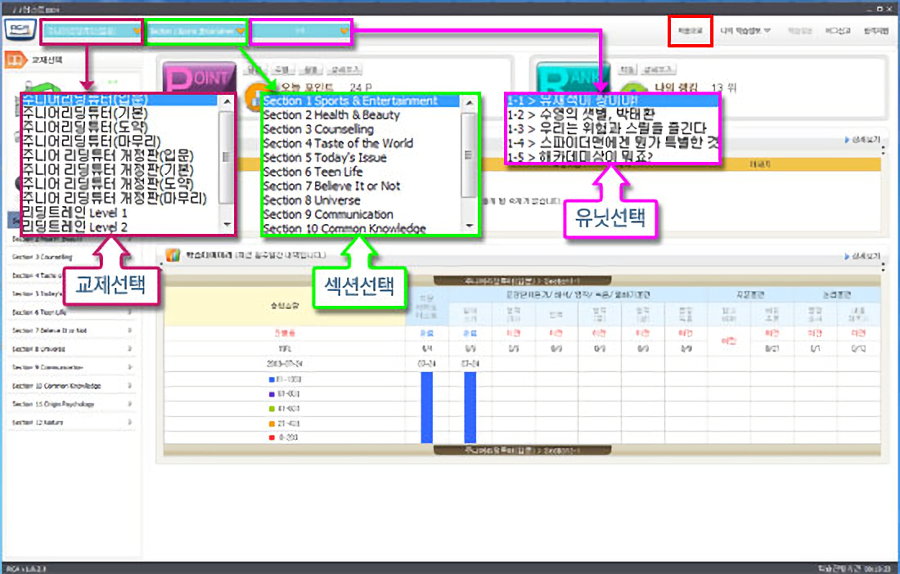Click the learning data chart icon
The height and width of the screenshot is (574, 900).
[x=173, y=255]
